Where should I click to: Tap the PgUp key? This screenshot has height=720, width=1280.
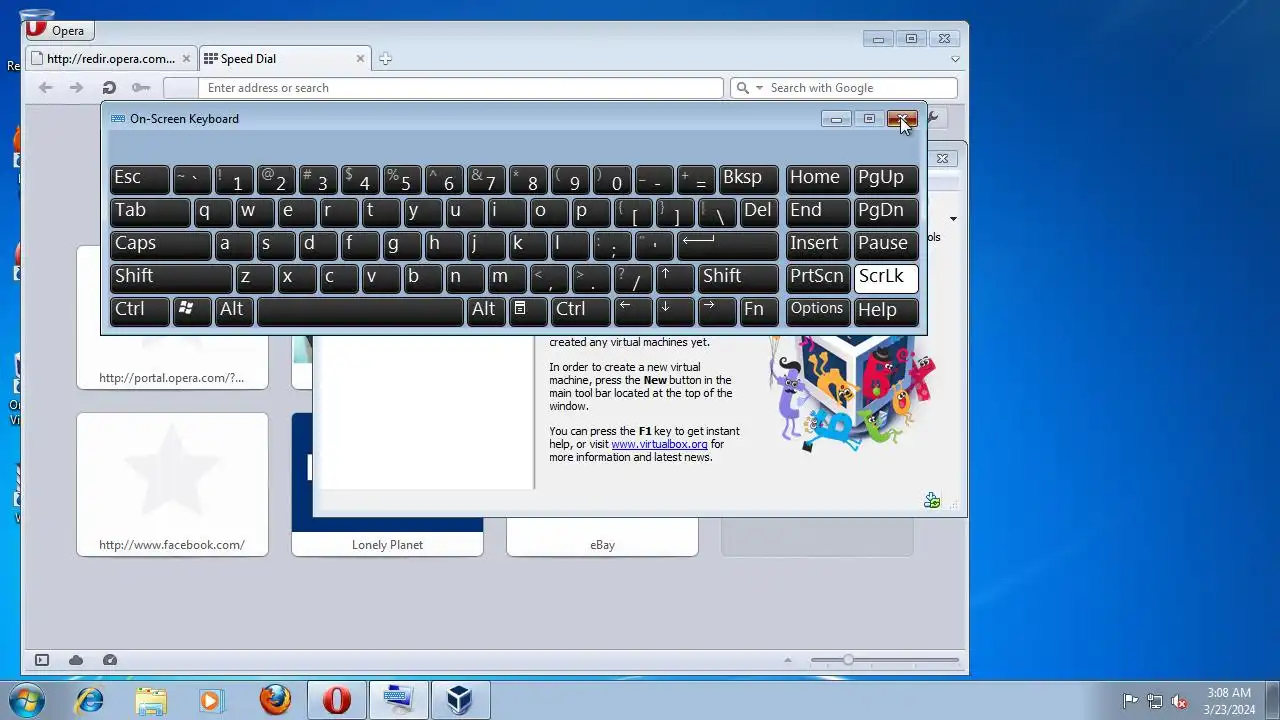coord(886,178)
